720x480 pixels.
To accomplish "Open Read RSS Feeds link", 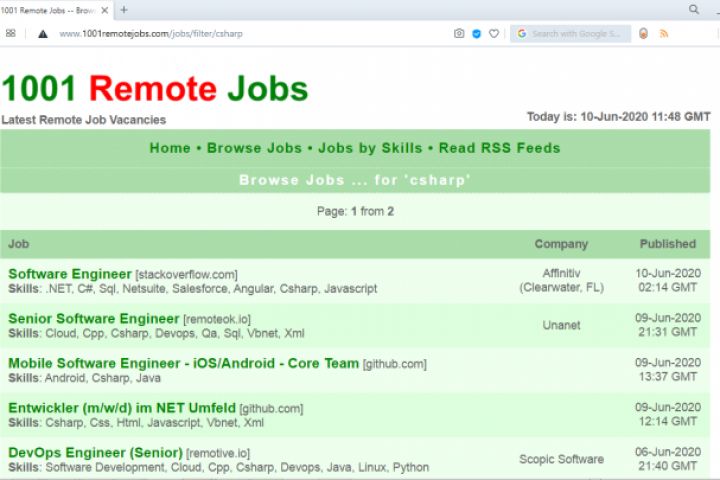I will (x=499, y=148).
